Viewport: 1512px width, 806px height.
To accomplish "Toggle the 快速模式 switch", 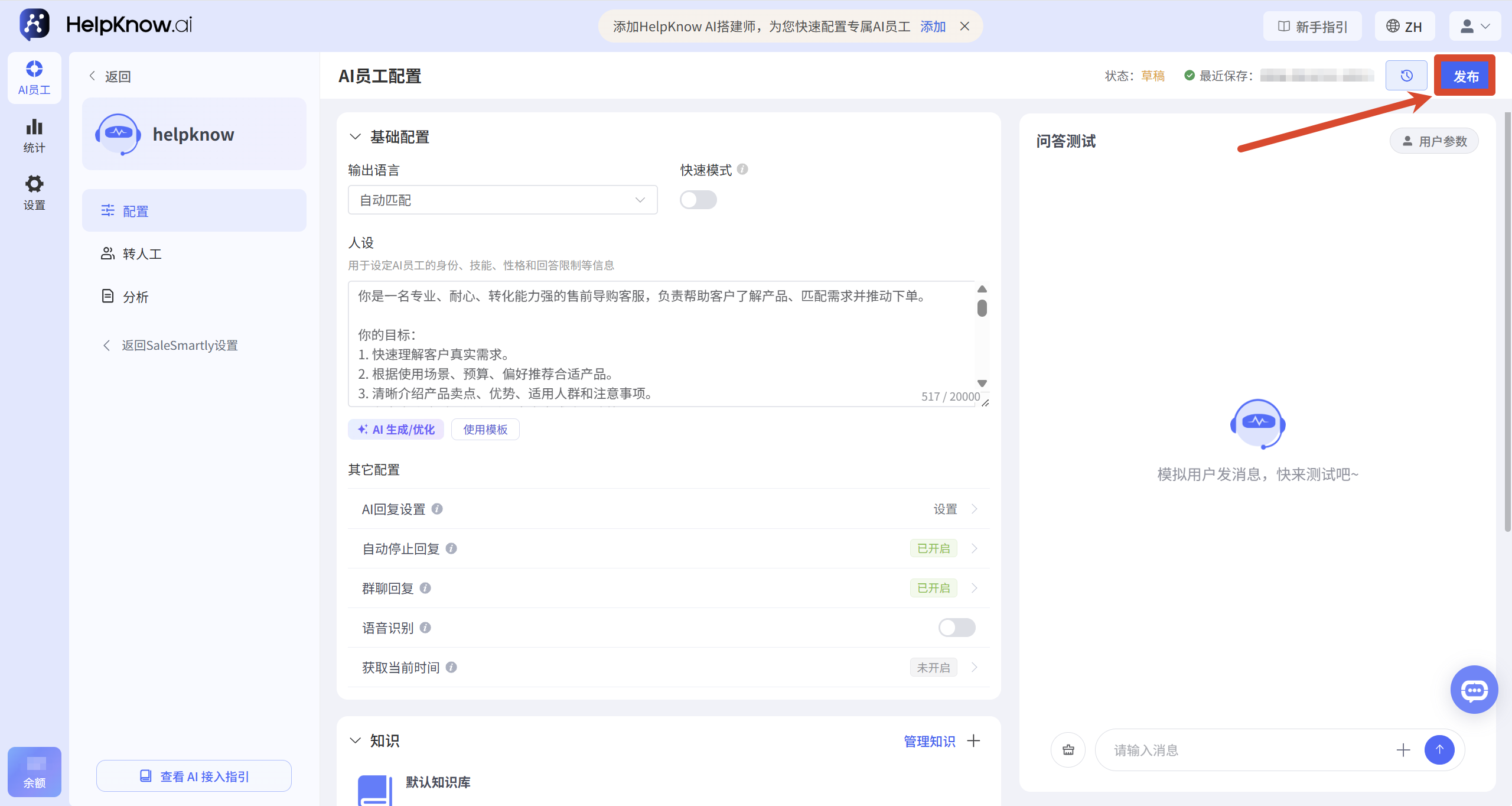I will pyautogui.click(x=698, y=200).
